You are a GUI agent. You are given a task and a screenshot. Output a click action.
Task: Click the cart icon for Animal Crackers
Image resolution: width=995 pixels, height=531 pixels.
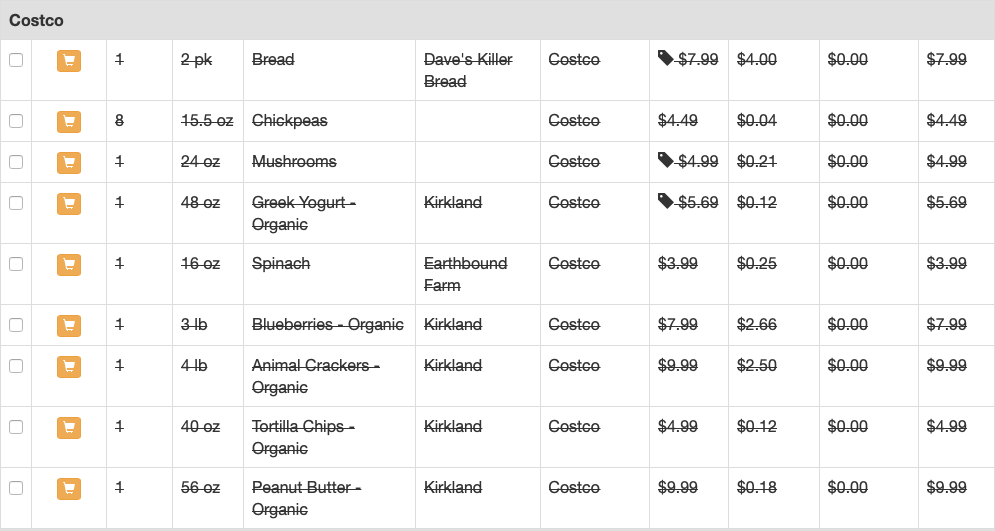click(69, 367)
